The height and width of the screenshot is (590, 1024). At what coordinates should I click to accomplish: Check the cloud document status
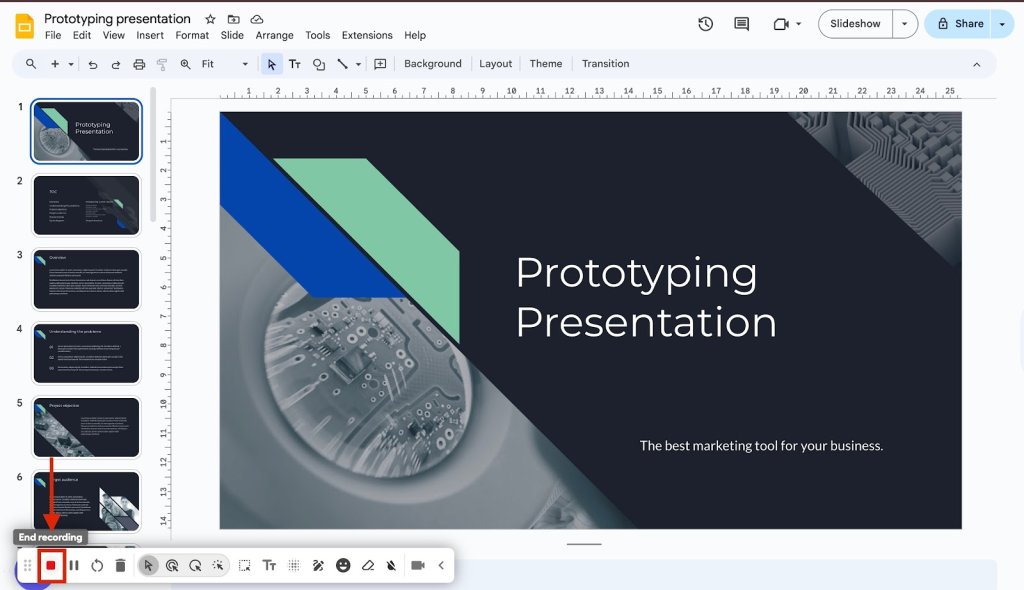point(257,19)
